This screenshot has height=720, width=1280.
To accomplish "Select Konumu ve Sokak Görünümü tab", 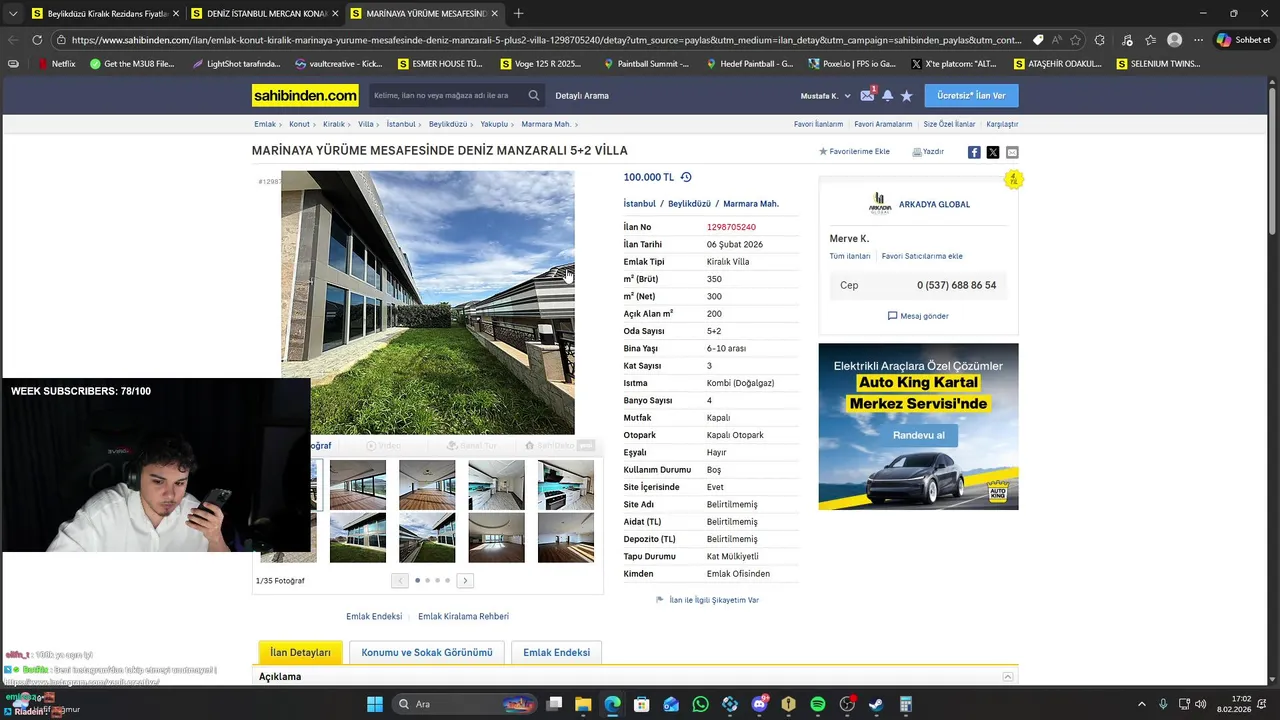I will [427, 652].
